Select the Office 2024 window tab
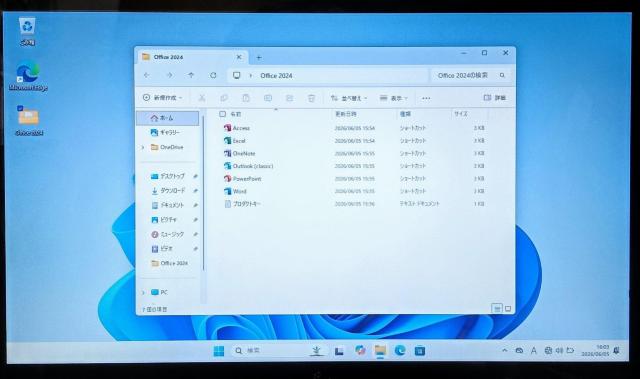The height and width of the screenshot is (379, 640). (x=191, y=57)
